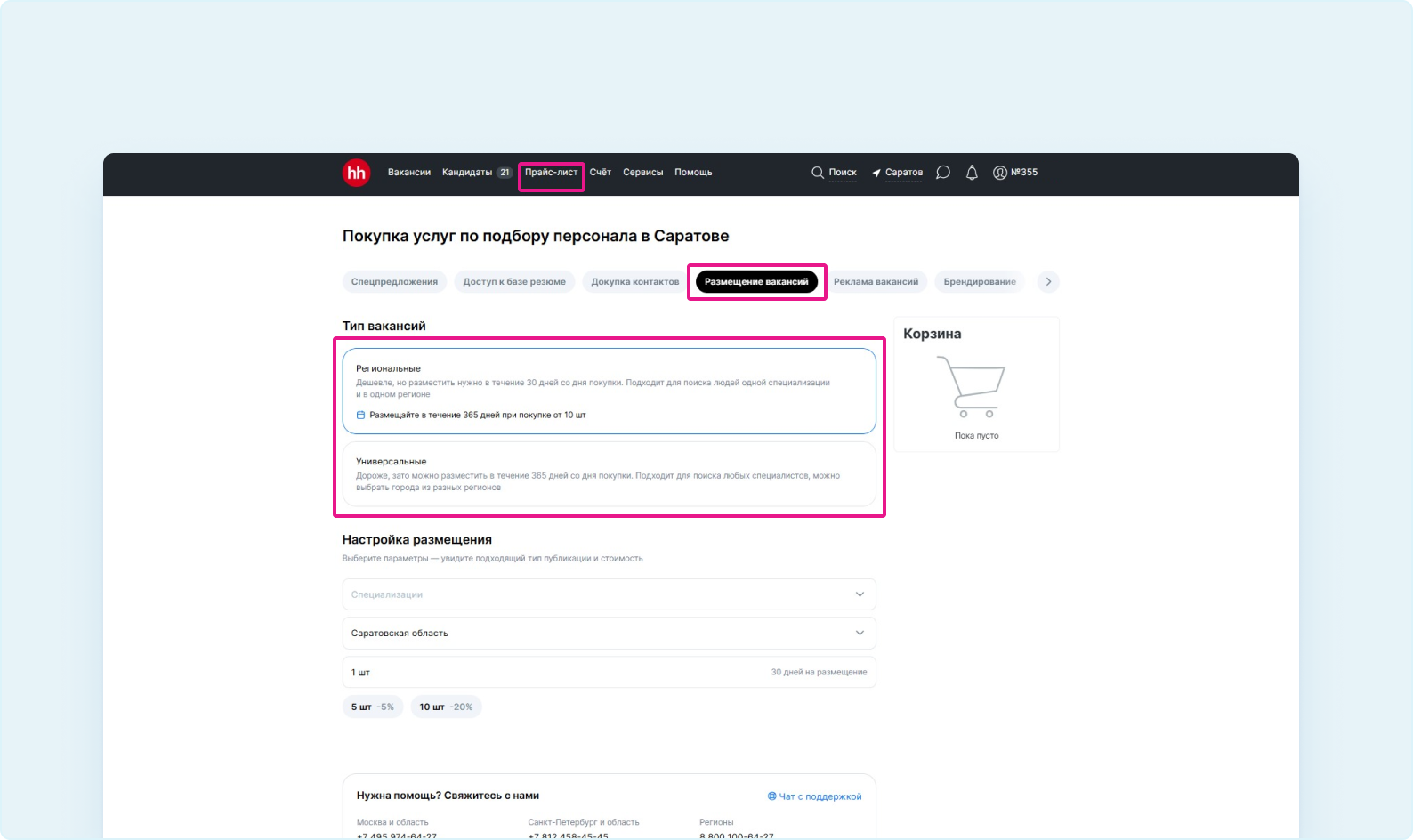
Task: Click the empty cart icon
Action: pos(971,386)
